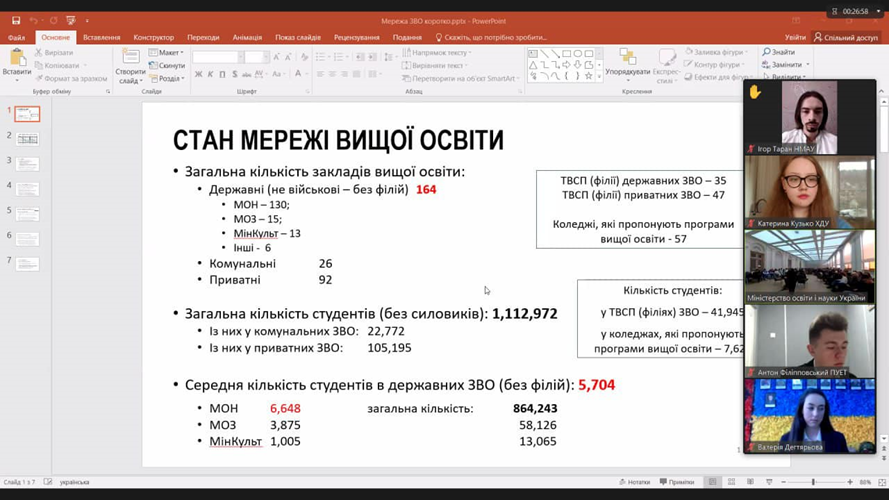The width and height of the screenshot is (889, 500).
Task: Click the increase list level icon
Action: tap(372, 57)
